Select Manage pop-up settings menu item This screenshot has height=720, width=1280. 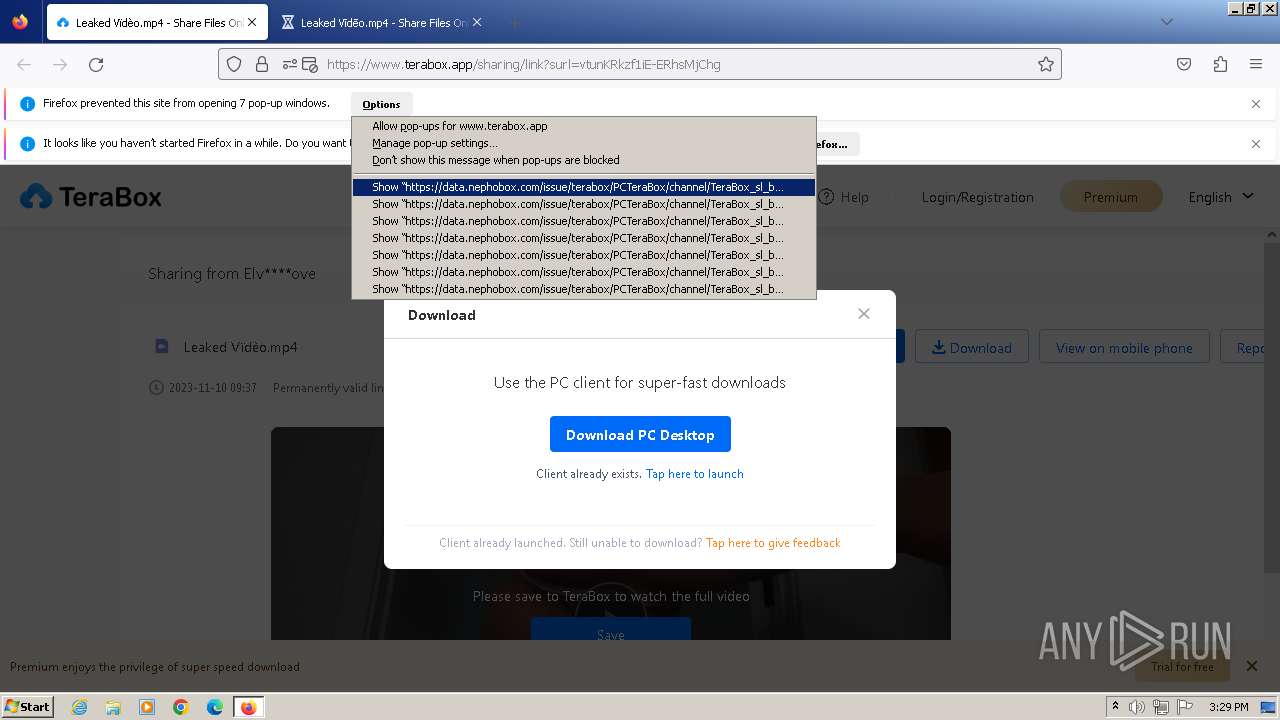coord(583,143)
